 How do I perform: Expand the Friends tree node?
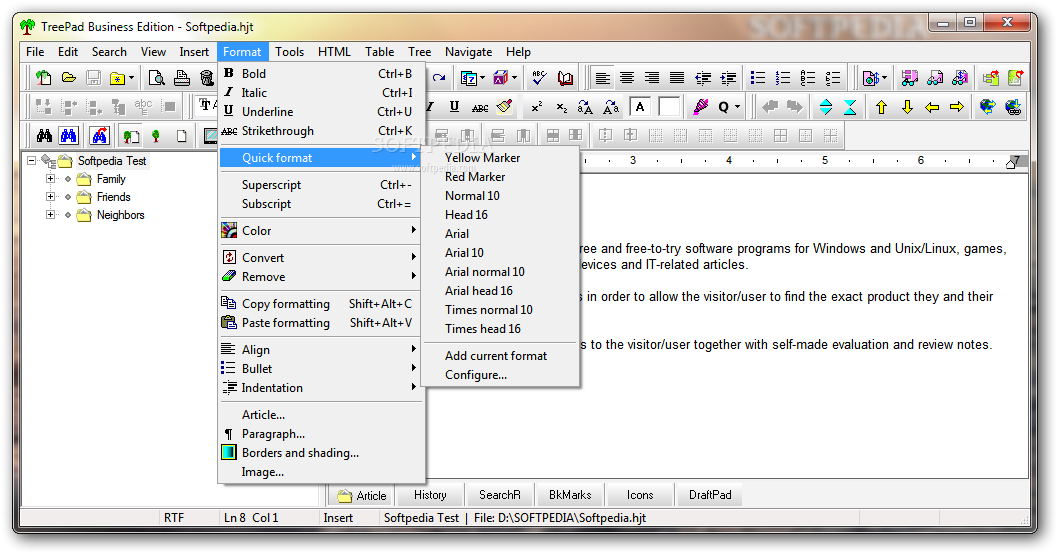coord(51,196)
